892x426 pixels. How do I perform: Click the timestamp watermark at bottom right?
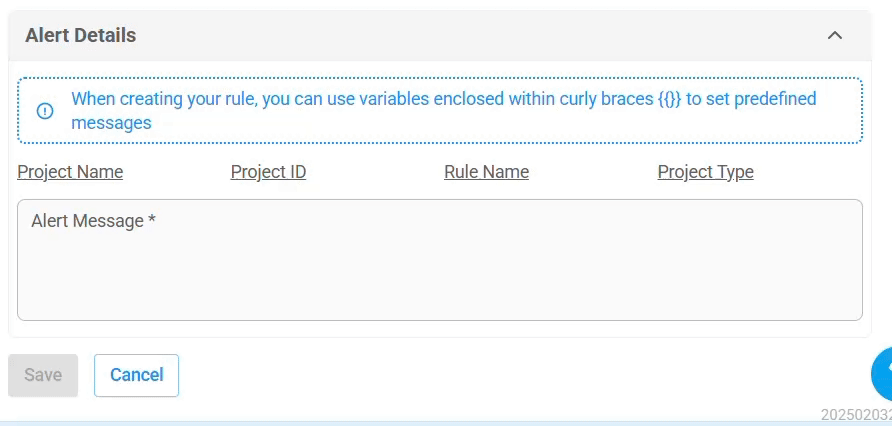[x=856, y=414]
